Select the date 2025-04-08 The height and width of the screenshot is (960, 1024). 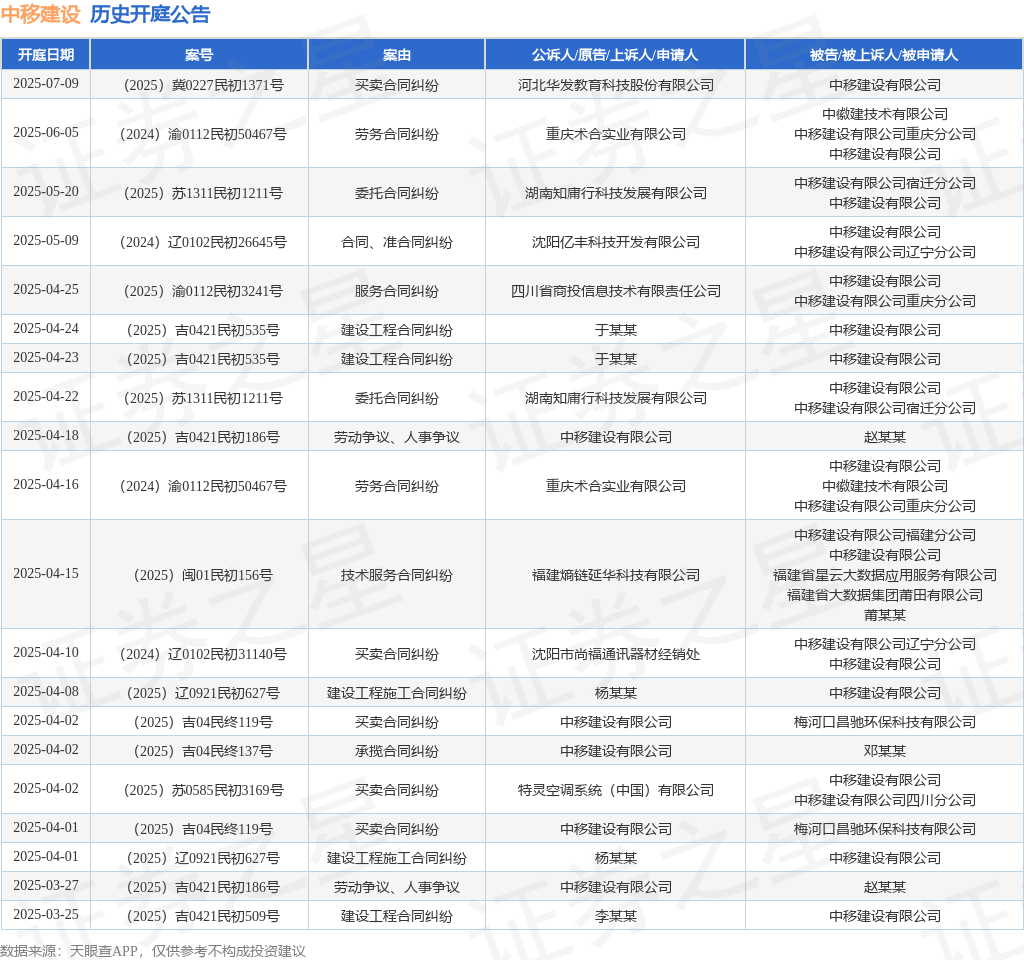click(46, 692)
